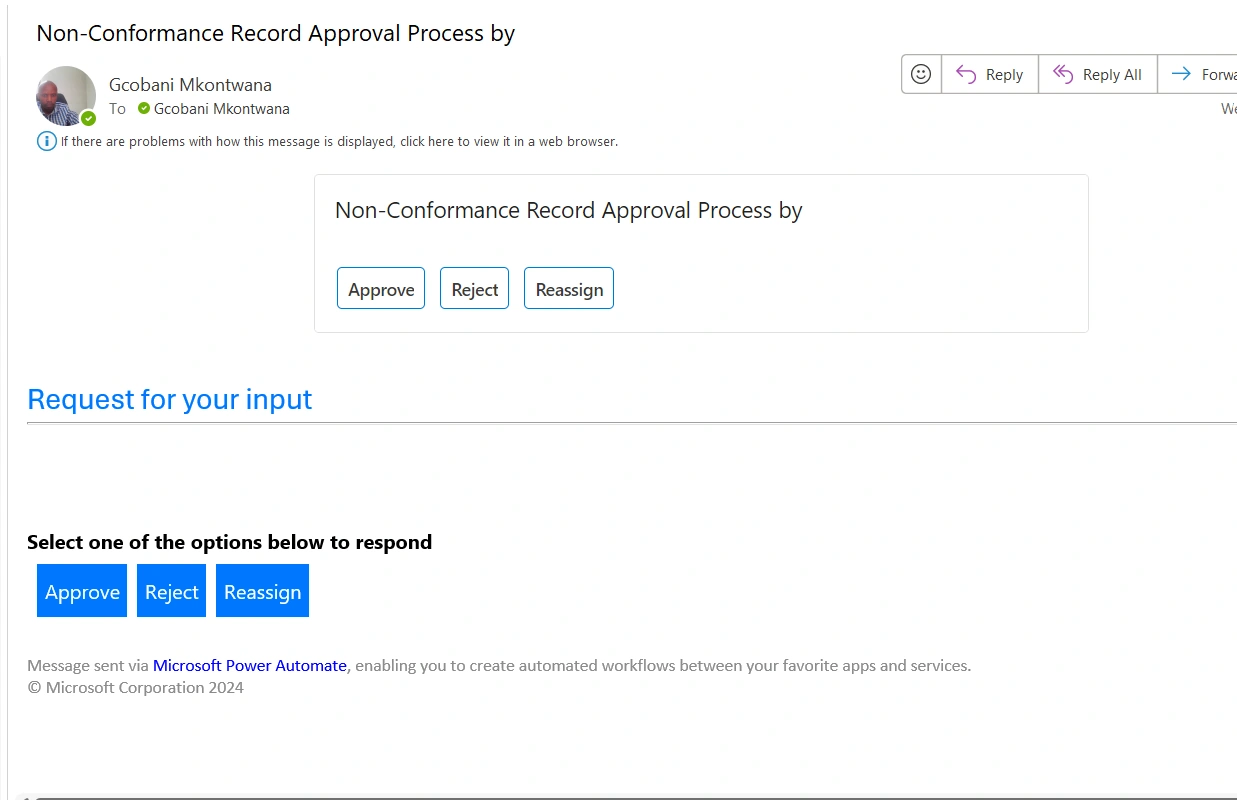The width and height of the screenshot is (1237, 800).
Task: Reply to this approval email
Action: click(990, 74)
